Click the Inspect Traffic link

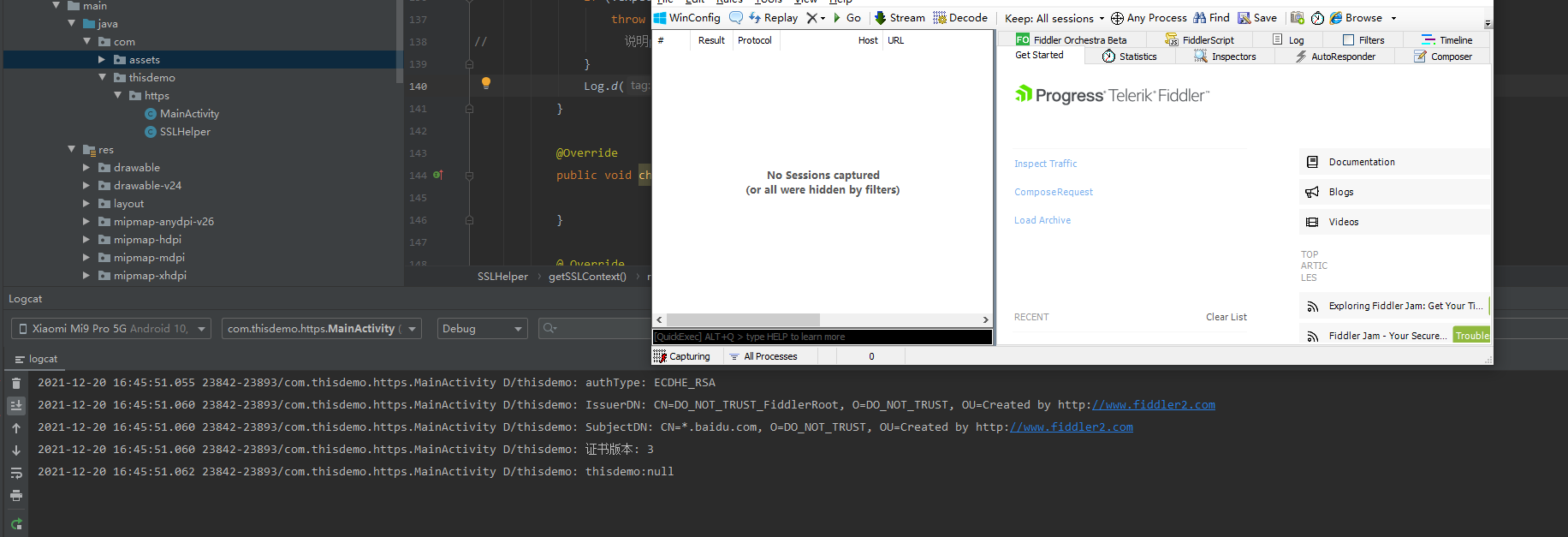click(1045, 164)
